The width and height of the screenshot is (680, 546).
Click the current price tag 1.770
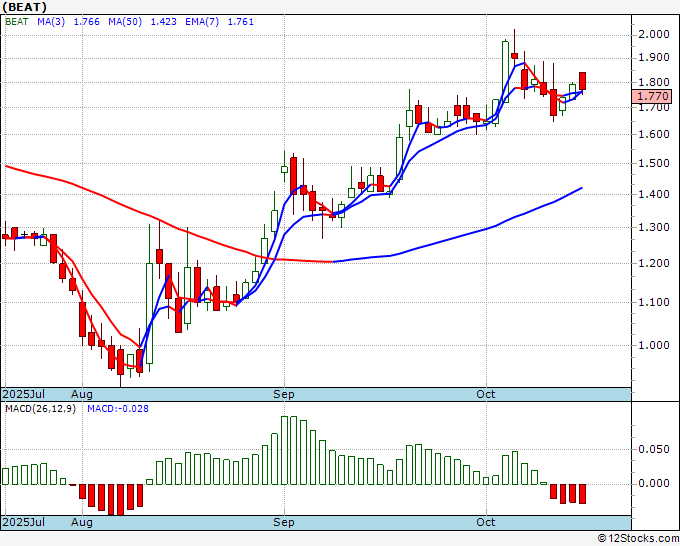click(x=652, y=96)
